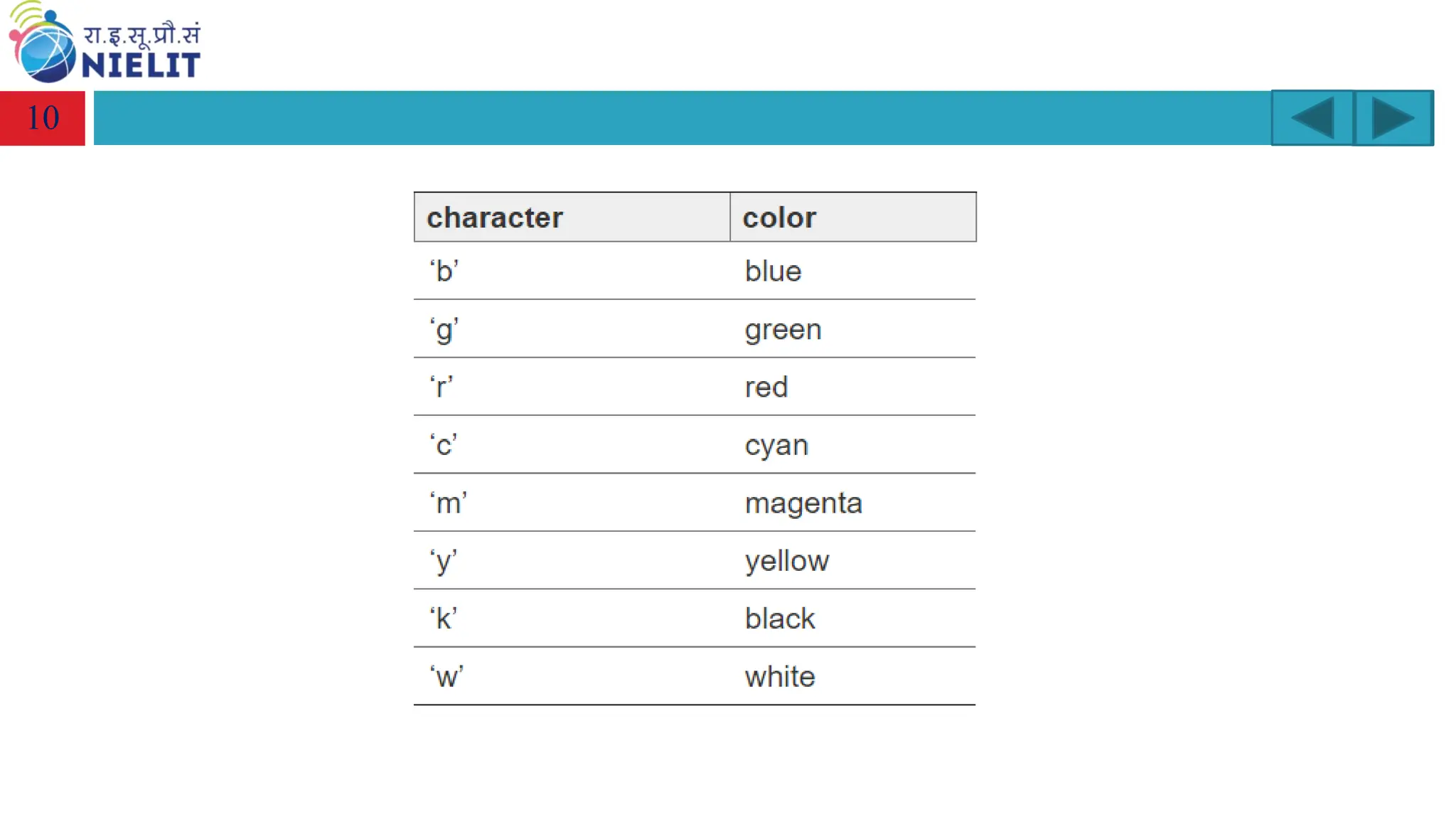1456x819 pixels.
Task: Select the red slide number 10 box
Action: [43, 118]
